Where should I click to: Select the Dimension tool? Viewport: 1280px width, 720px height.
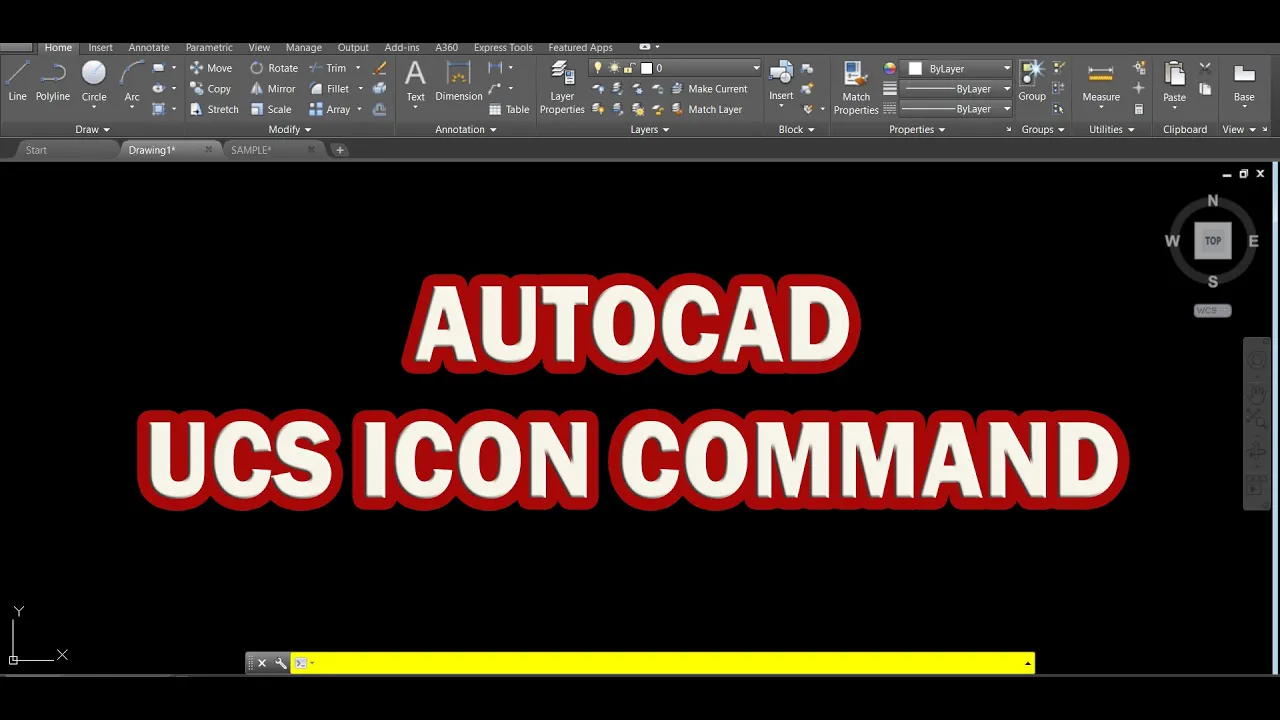459,81
